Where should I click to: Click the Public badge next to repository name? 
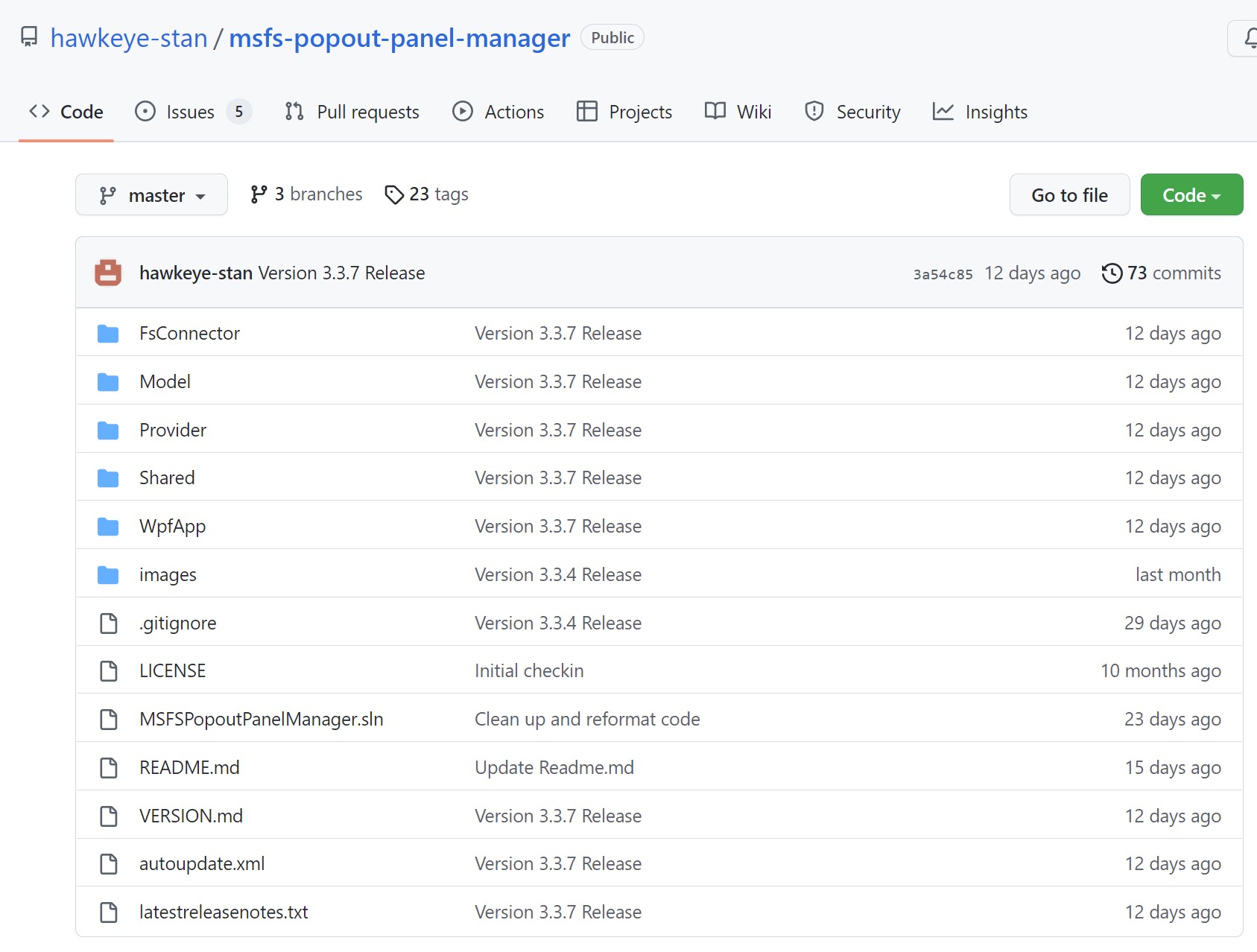coord(612,37)
